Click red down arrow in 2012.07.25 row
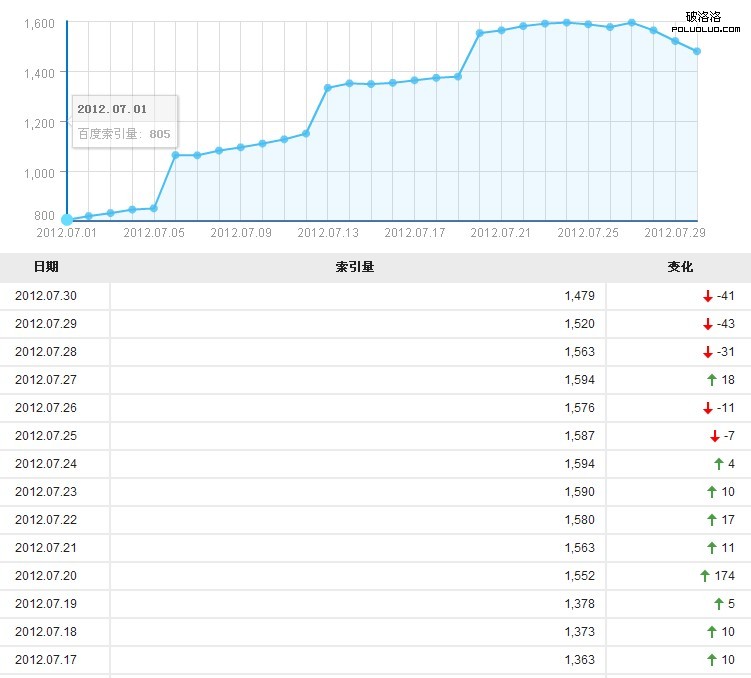This screenshot has height=678, width=751. click(x=714, y=436)
